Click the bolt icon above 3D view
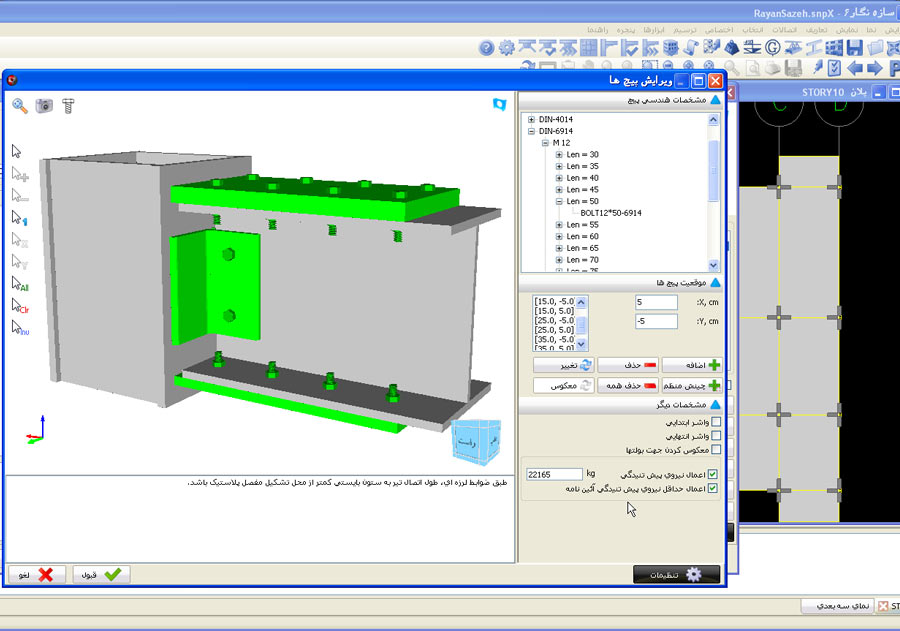Screen dimensions: 900x631 tap(68, 105)
